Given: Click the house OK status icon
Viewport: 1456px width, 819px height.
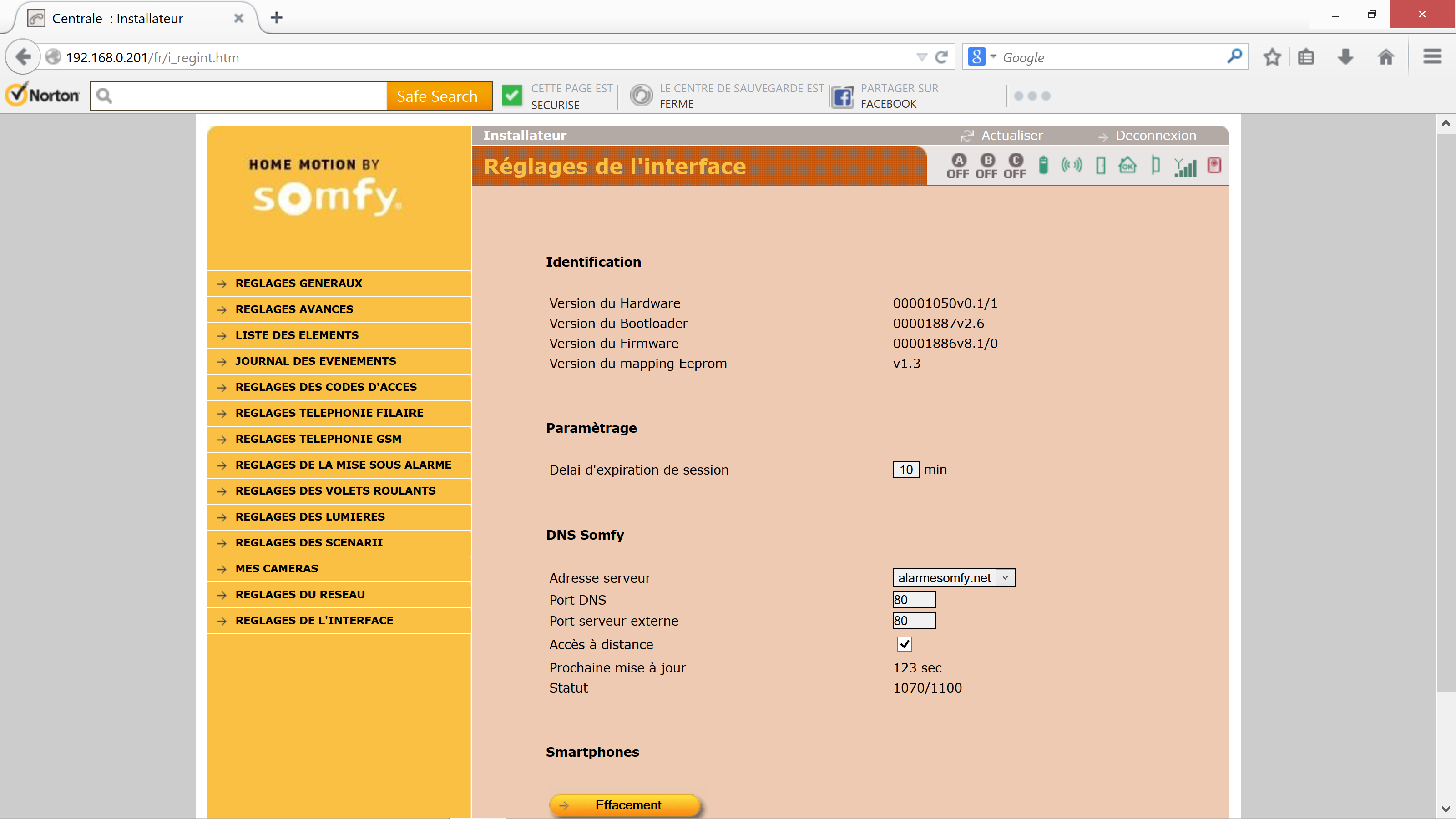Looking at the screenshot, I should [1127, 165].
